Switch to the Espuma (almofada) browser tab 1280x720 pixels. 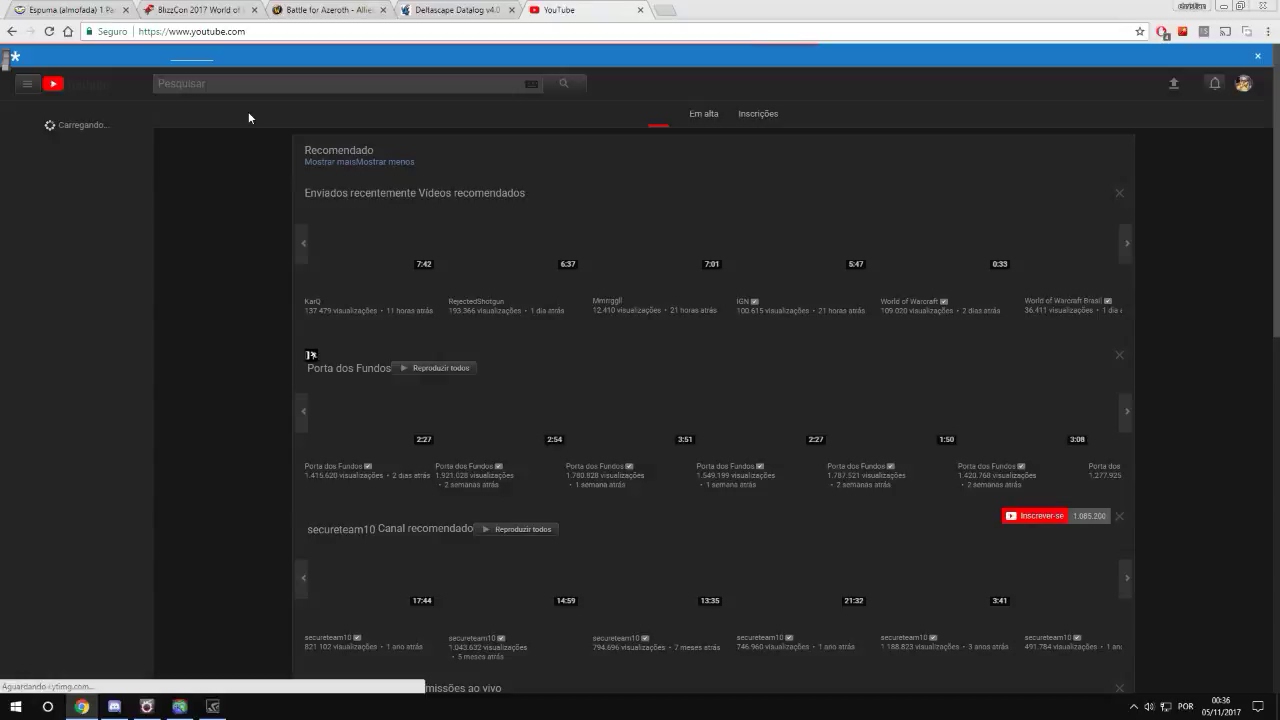click(68, 10)
